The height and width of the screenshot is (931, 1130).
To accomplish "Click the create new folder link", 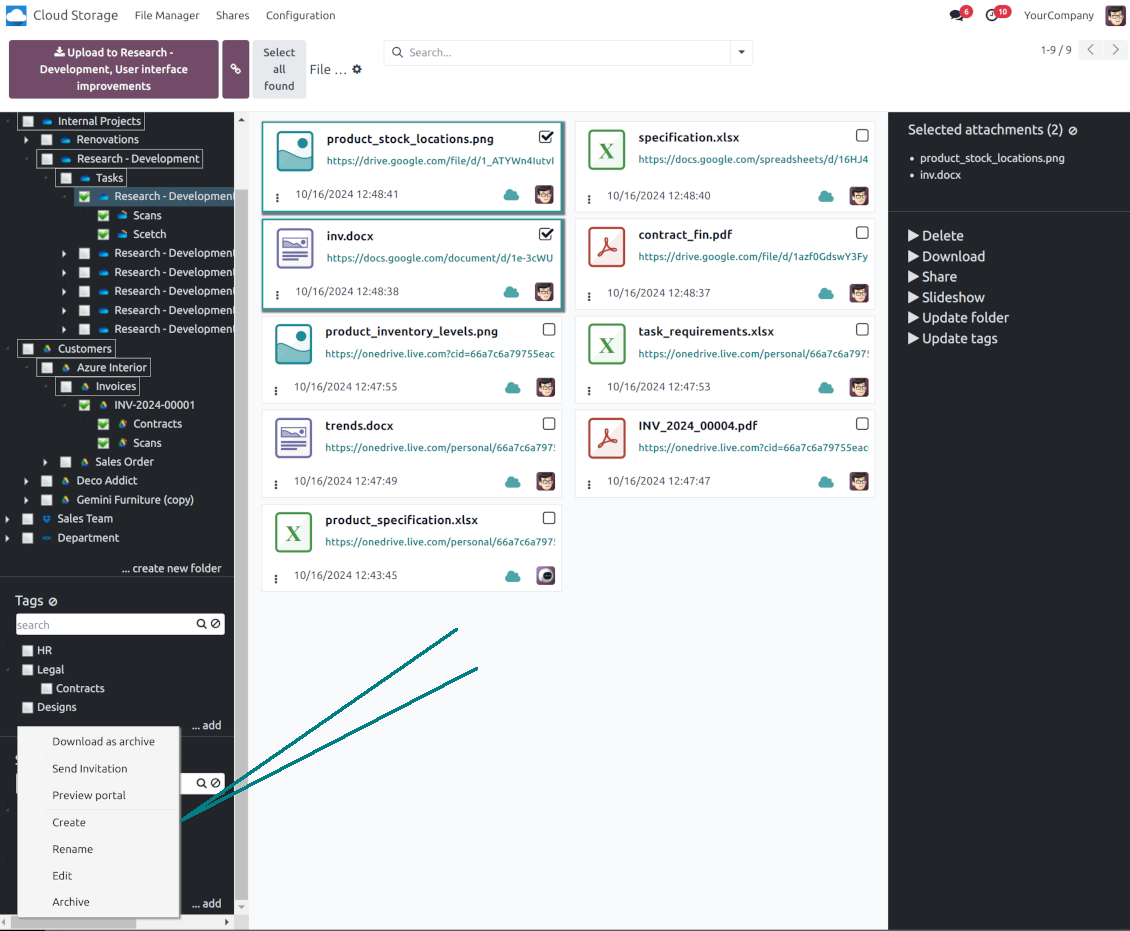I will 171,568.
